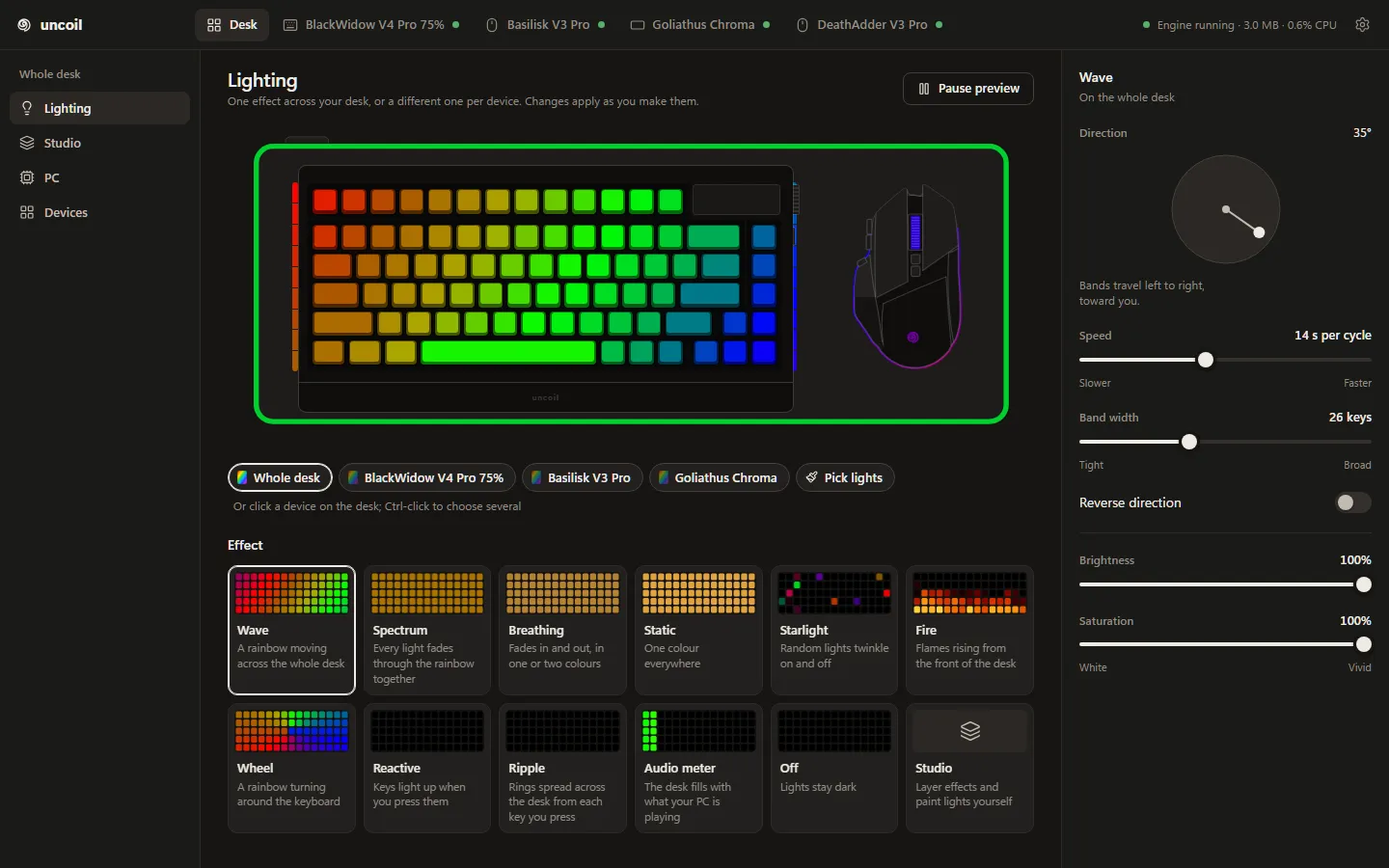Select the Basilisk V3 Pro scope chip
The height and width of the screenshot is (868, 1389).
tap(583, 477)
